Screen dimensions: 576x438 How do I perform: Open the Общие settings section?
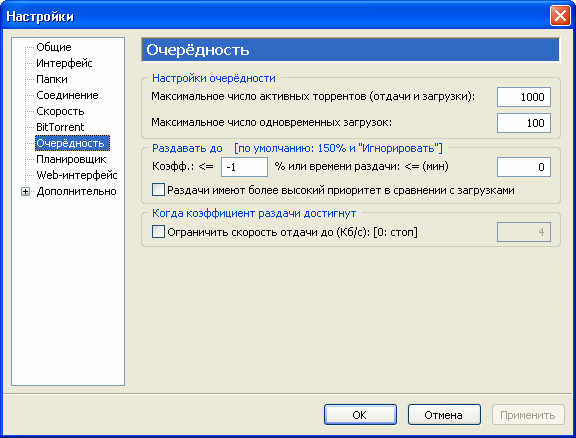point(54,47)
